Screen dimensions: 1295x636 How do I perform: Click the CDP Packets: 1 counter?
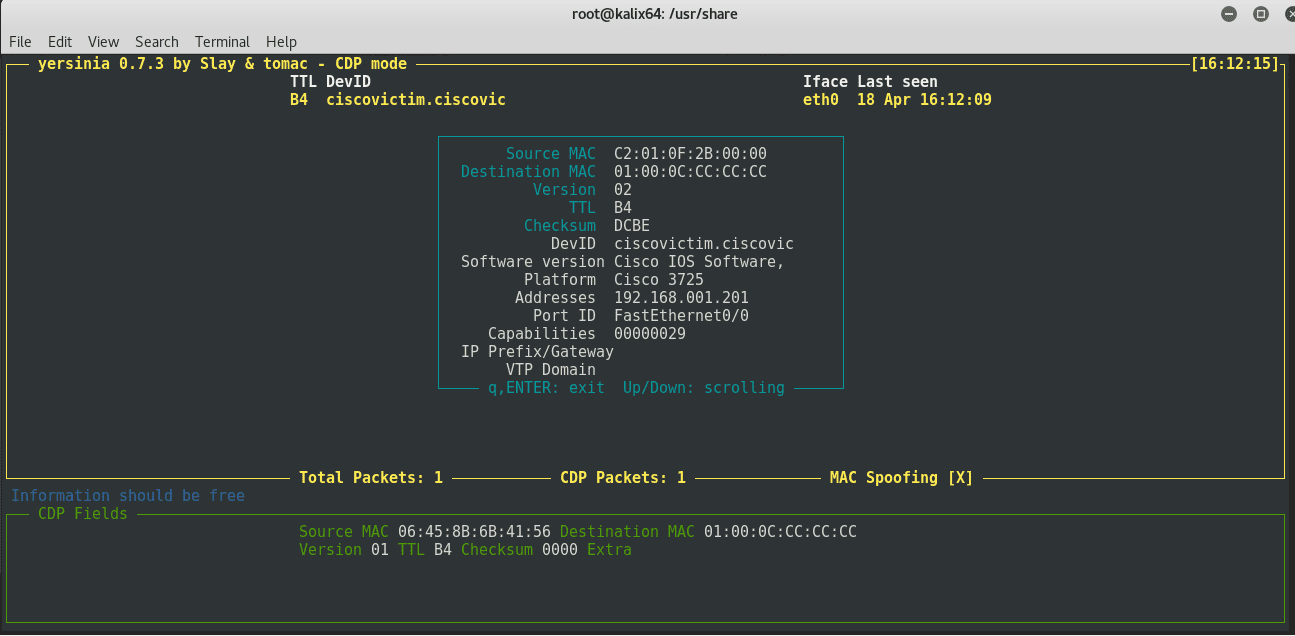pyautogui.click(x=623, y=478)
